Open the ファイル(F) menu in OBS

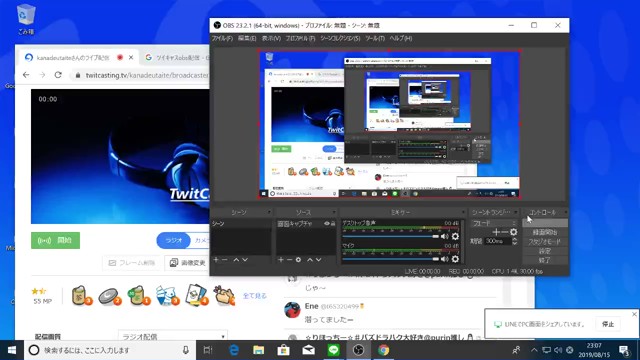(x=222, y=38)
